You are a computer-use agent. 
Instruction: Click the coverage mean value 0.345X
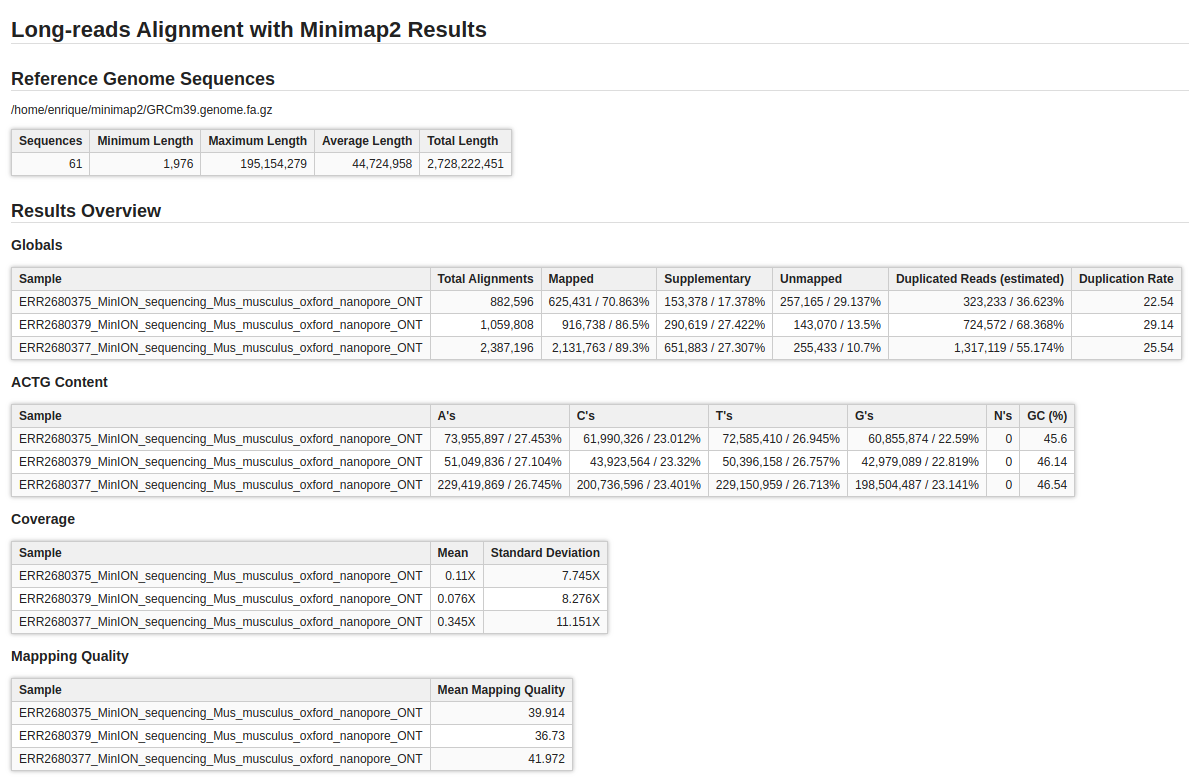click(x=456, y=622)
